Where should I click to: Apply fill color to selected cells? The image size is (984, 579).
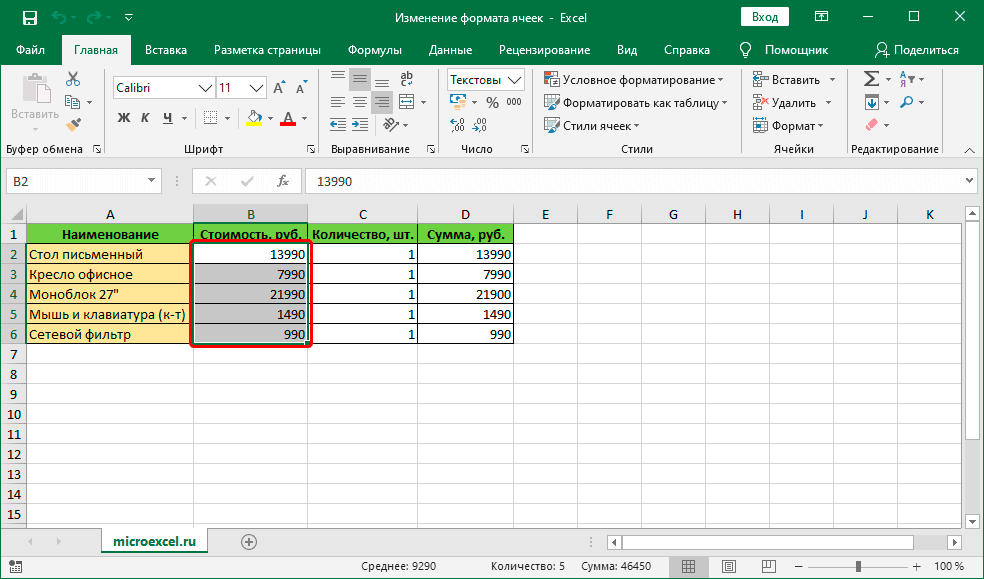[252, 117]
